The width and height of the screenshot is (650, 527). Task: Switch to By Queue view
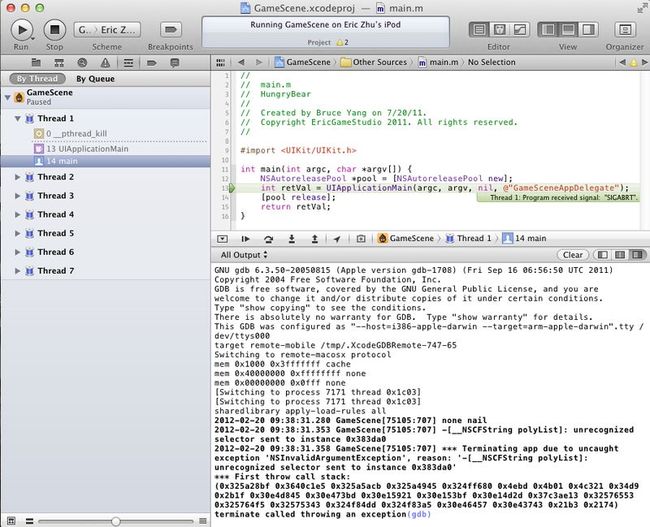[x=95, y=78]
